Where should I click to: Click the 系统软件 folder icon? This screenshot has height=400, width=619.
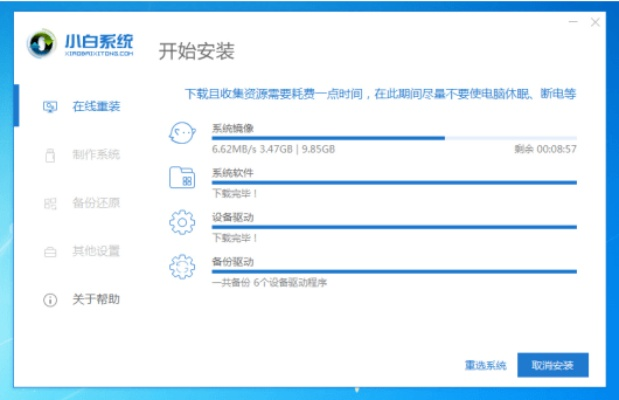tap(182, 178)
